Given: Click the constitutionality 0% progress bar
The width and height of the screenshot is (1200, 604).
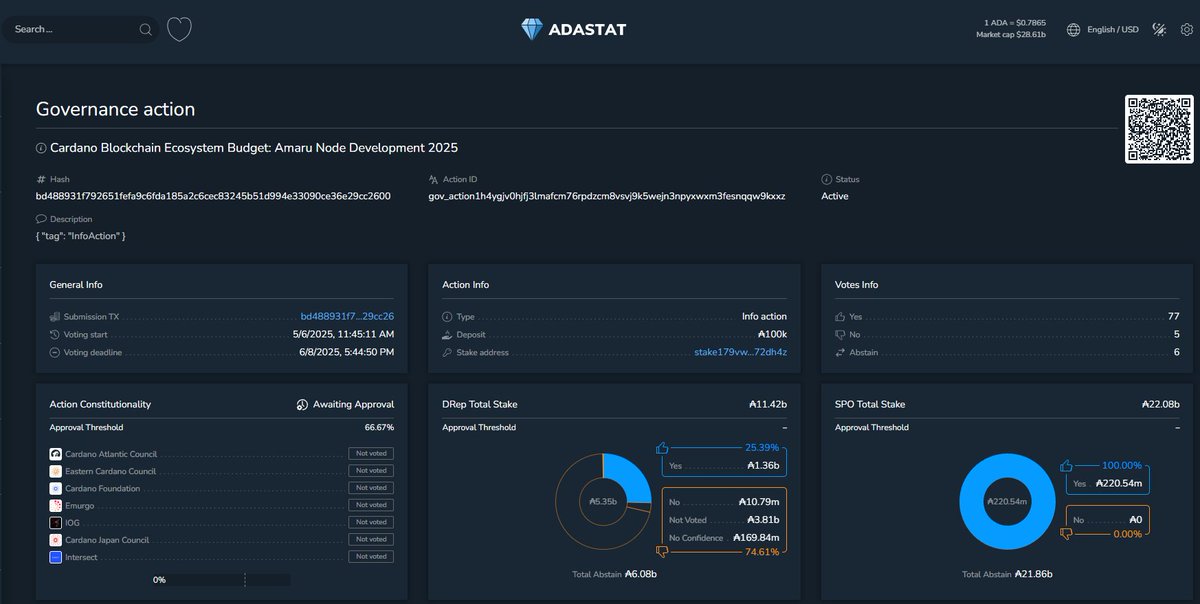Looking at the screenshot, I should [x=219, y=579].
